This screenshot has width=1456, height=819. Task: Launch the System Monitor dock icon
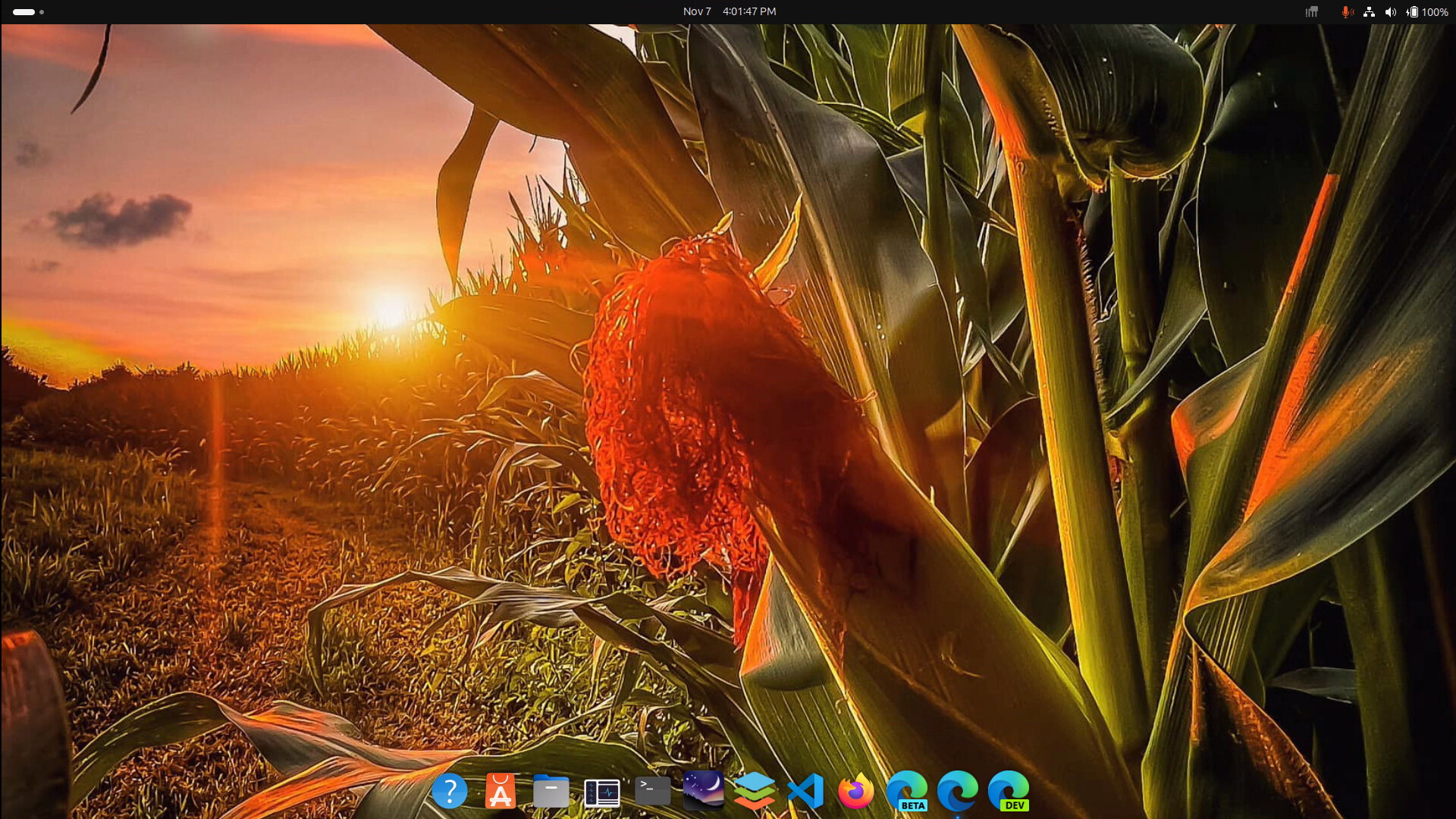(602, 792)
